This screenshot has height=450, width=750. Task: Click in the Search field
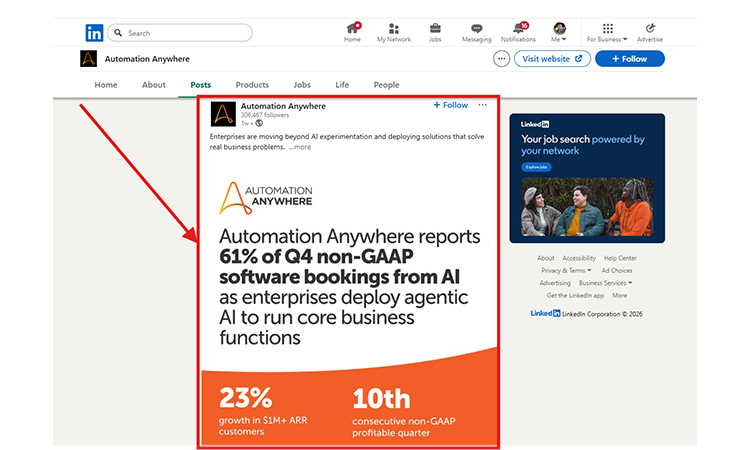point(180,33)
